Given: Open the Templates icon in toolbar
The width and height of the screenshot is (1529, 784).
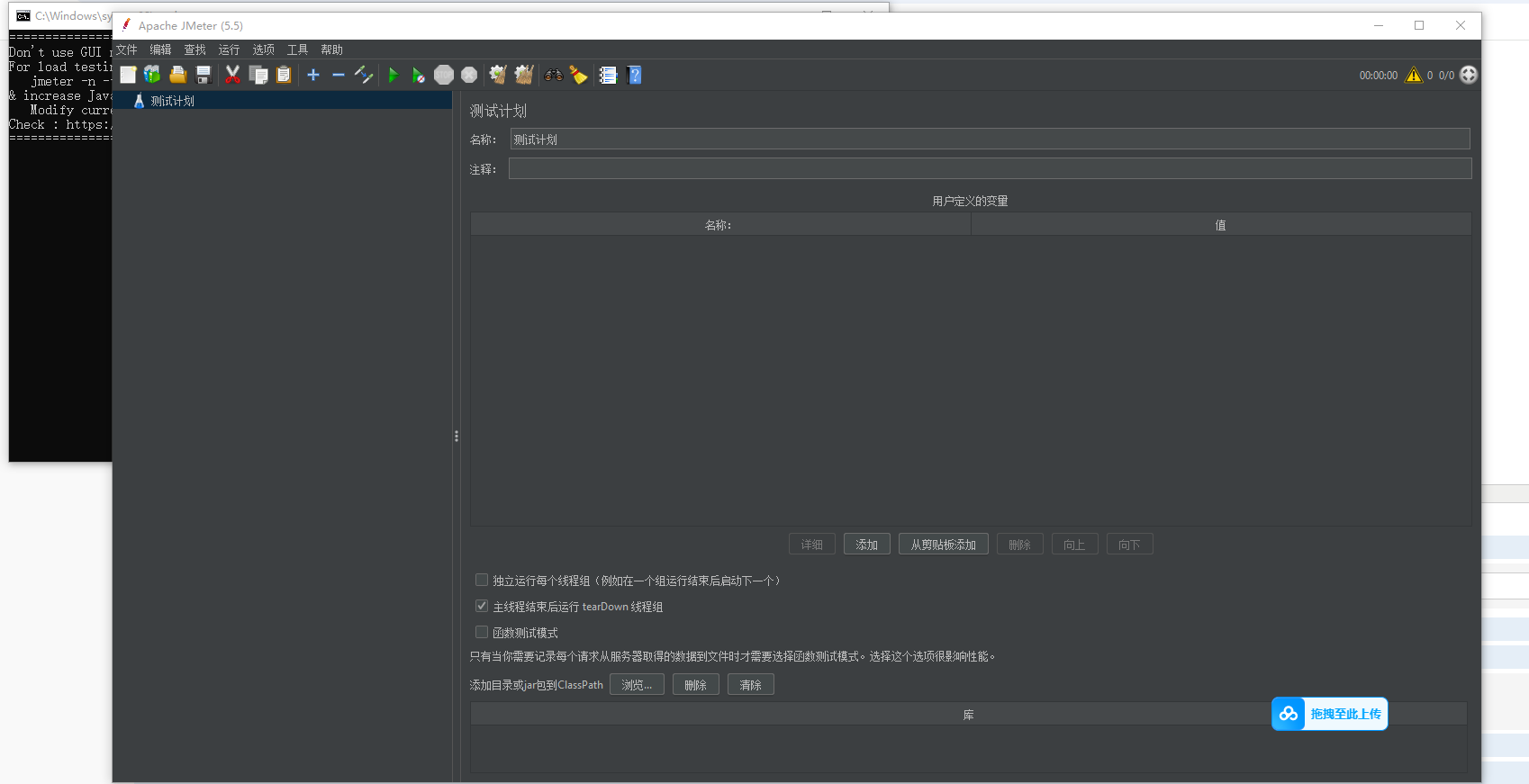Looking at the screenshot, I should click(152, 75).
